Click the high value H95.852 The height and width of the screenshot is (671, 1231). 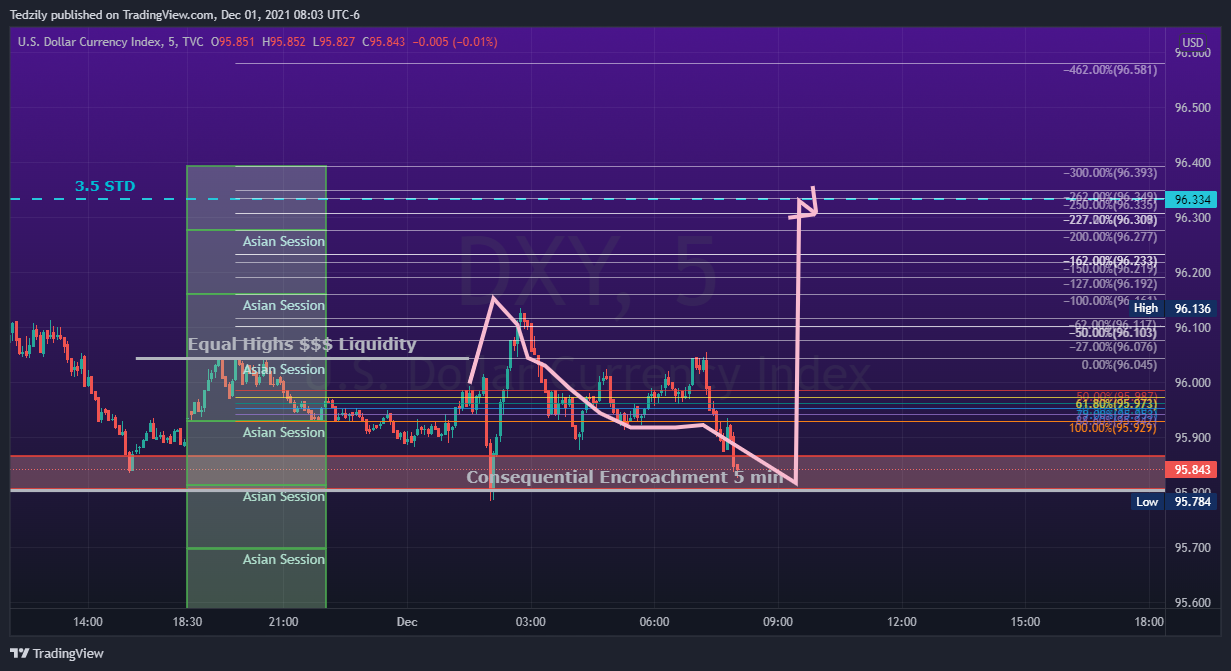point(284,42)
